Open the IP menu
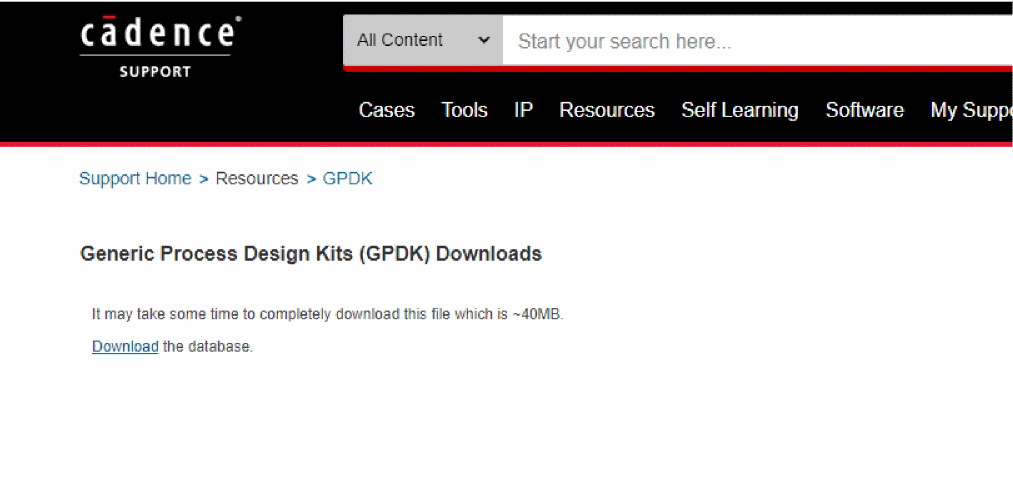Image resolution: width=1013 pixels, height=477 pixels. (523, 110)
